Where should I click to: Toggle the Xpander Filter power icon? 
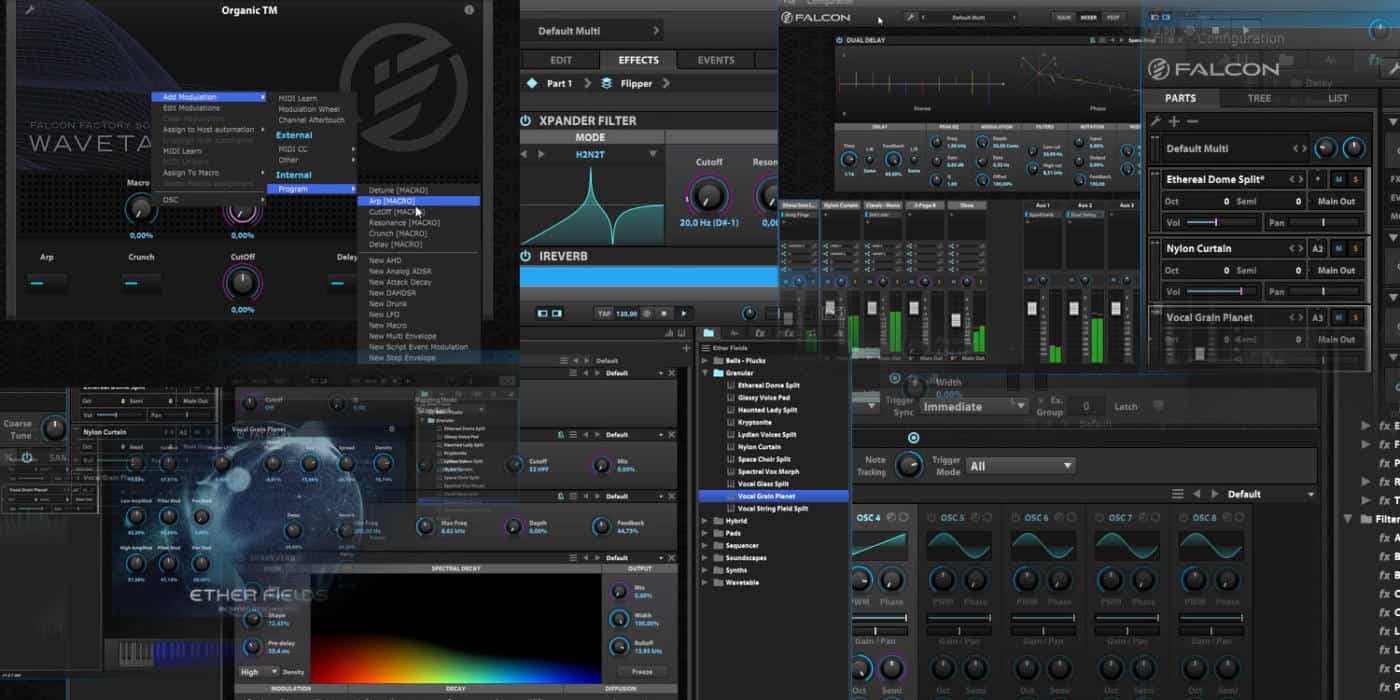click(x=526, y=121)
